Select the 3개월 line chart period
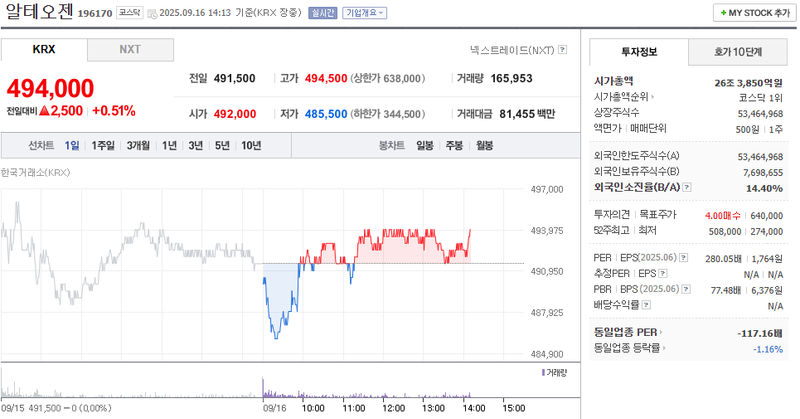This screenshot has height=419, width=800. 138,146
